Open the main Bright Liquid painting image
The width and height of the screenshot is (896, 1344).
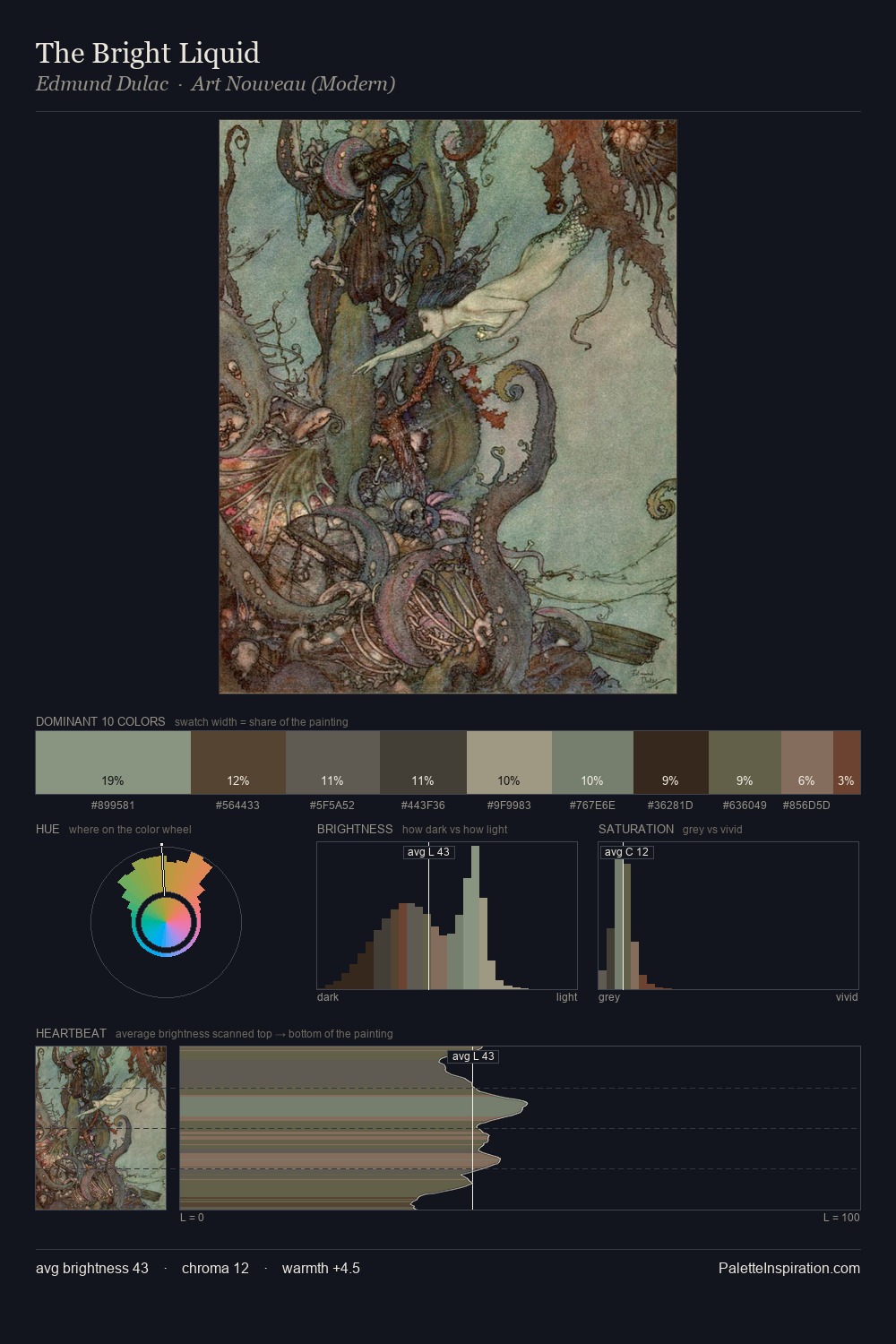click(x=448, y=407)
